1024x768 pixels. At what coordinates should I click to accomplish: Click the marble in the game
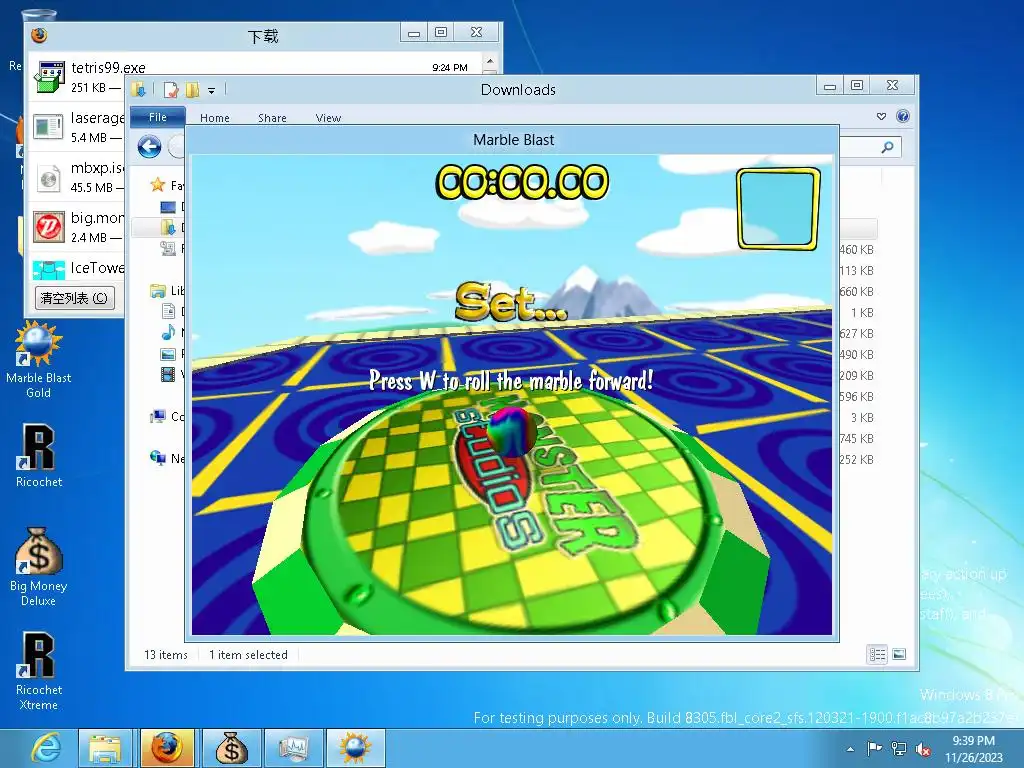coord(514,432)
